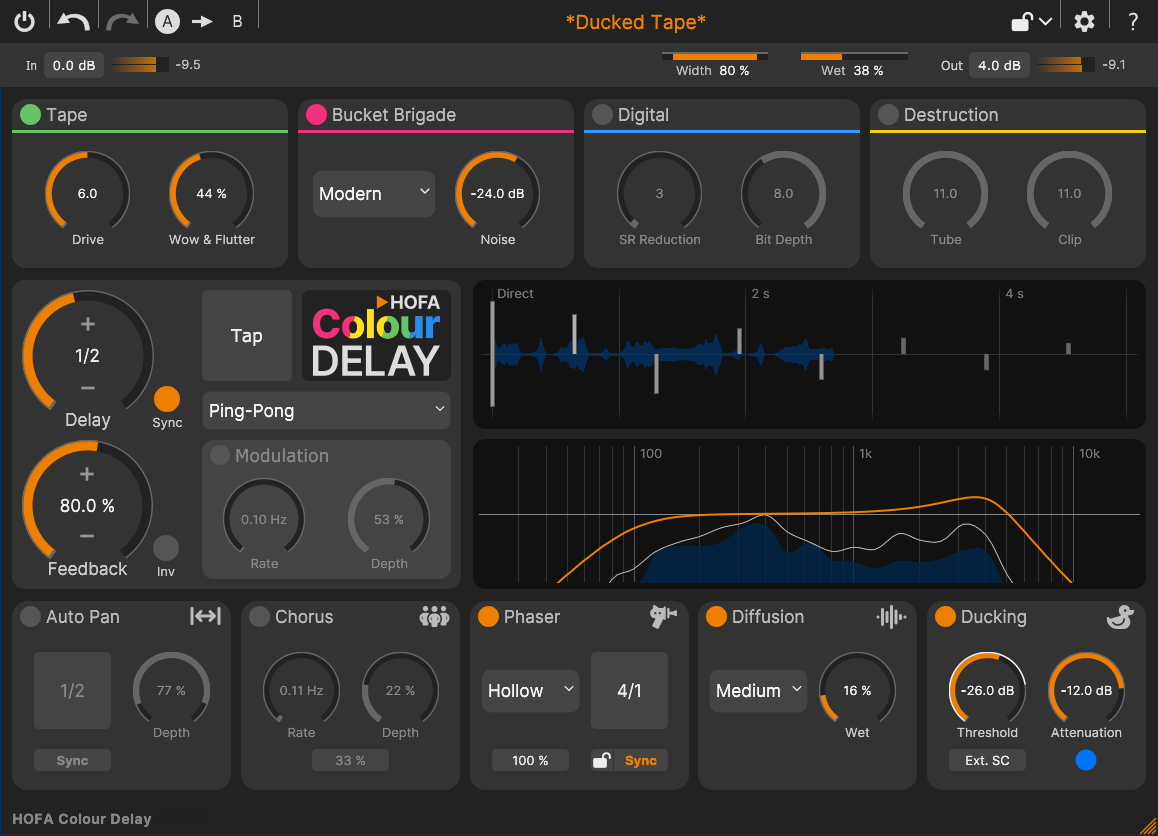This screenshot has height=836, width=1158.
Task: Open the Modern dropdown in Bucket Brigade
Action: pos(373,193)
